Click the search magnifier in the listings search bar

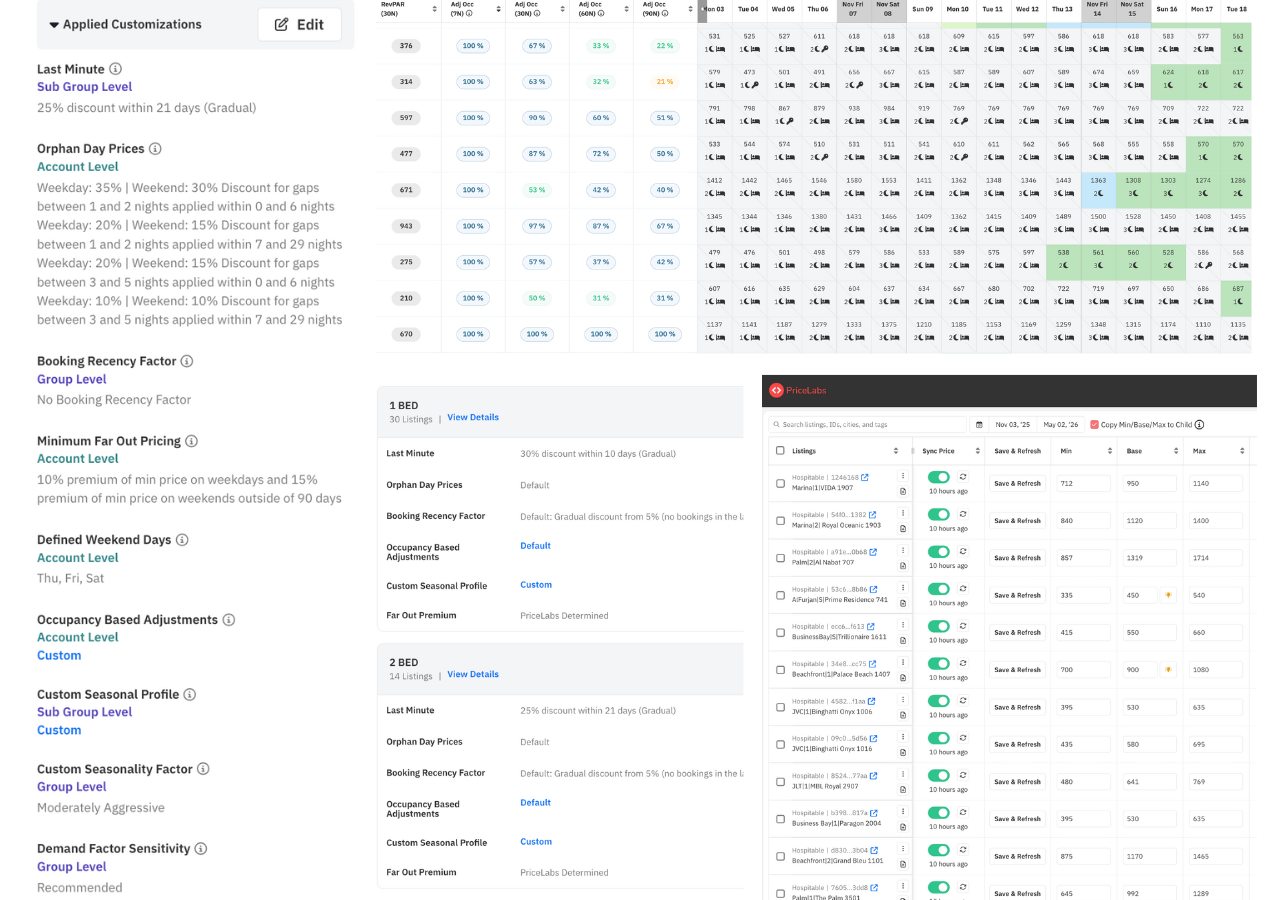coord(776,424)
